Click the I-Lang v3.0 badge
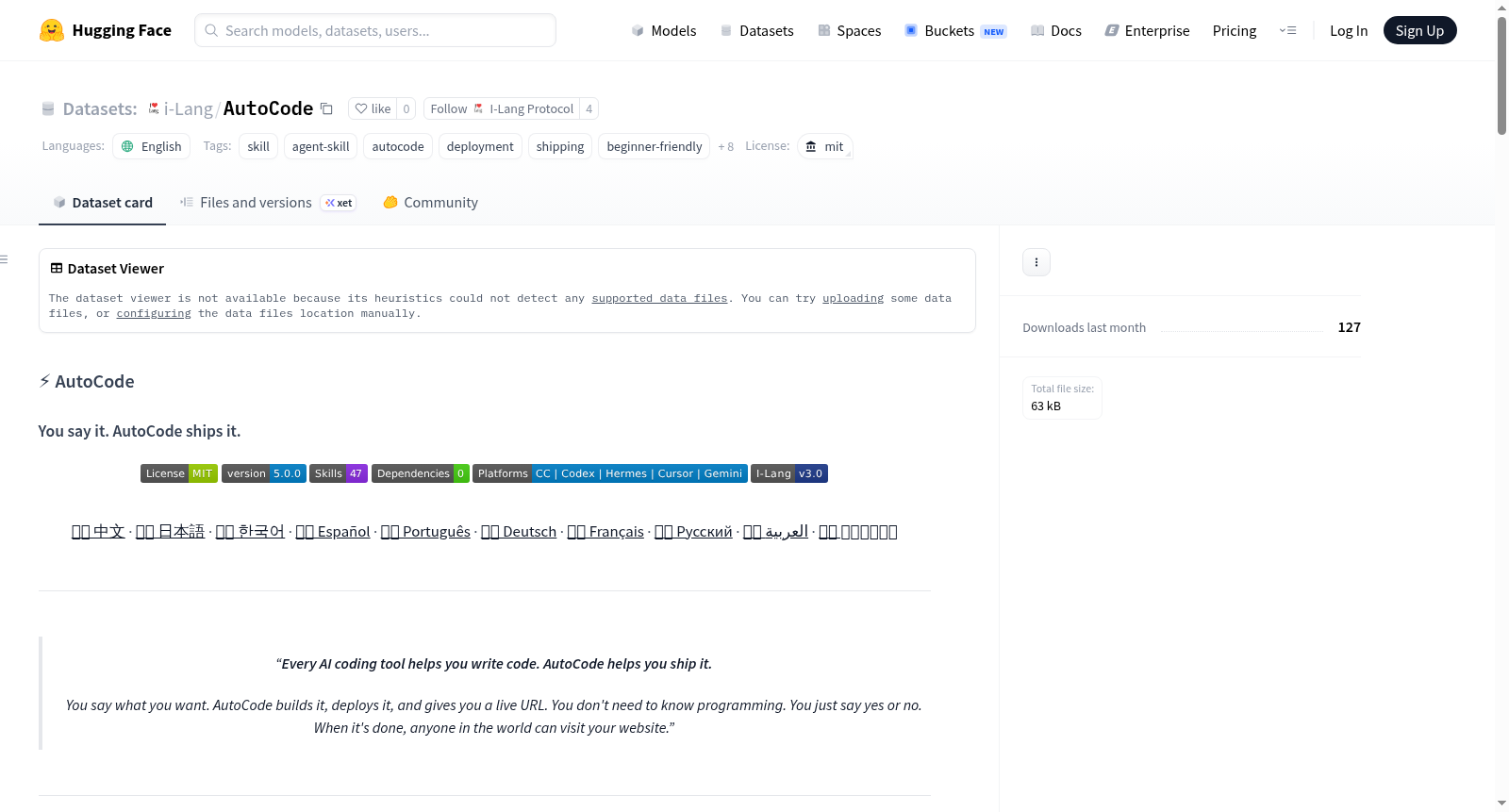Image resolution: width=1509 pixels, height=812 pixels. pyautogui.click(x=789, y=473)
